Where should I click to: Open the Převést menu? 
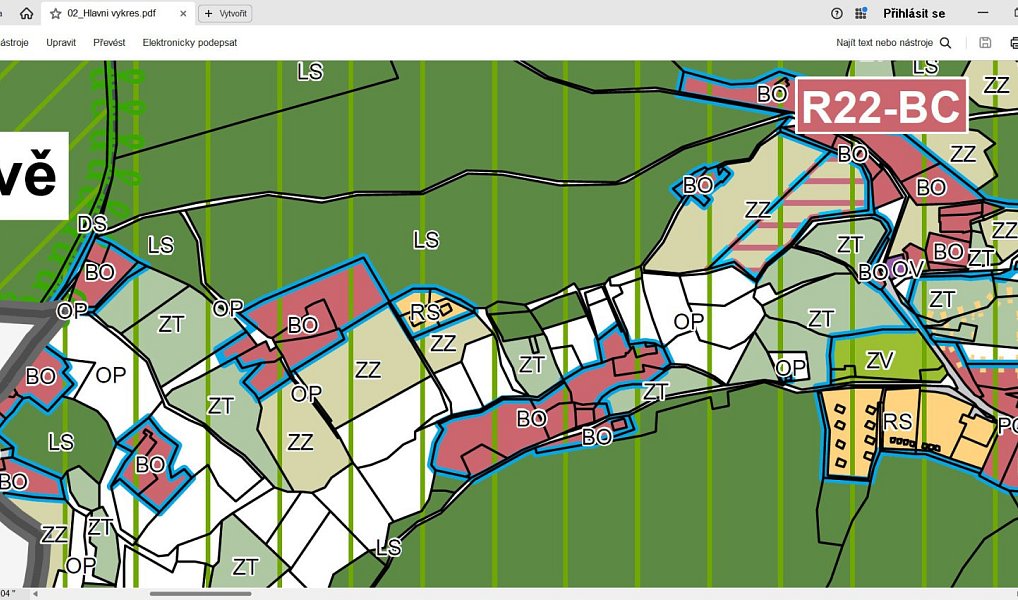(x=109, y=42)
